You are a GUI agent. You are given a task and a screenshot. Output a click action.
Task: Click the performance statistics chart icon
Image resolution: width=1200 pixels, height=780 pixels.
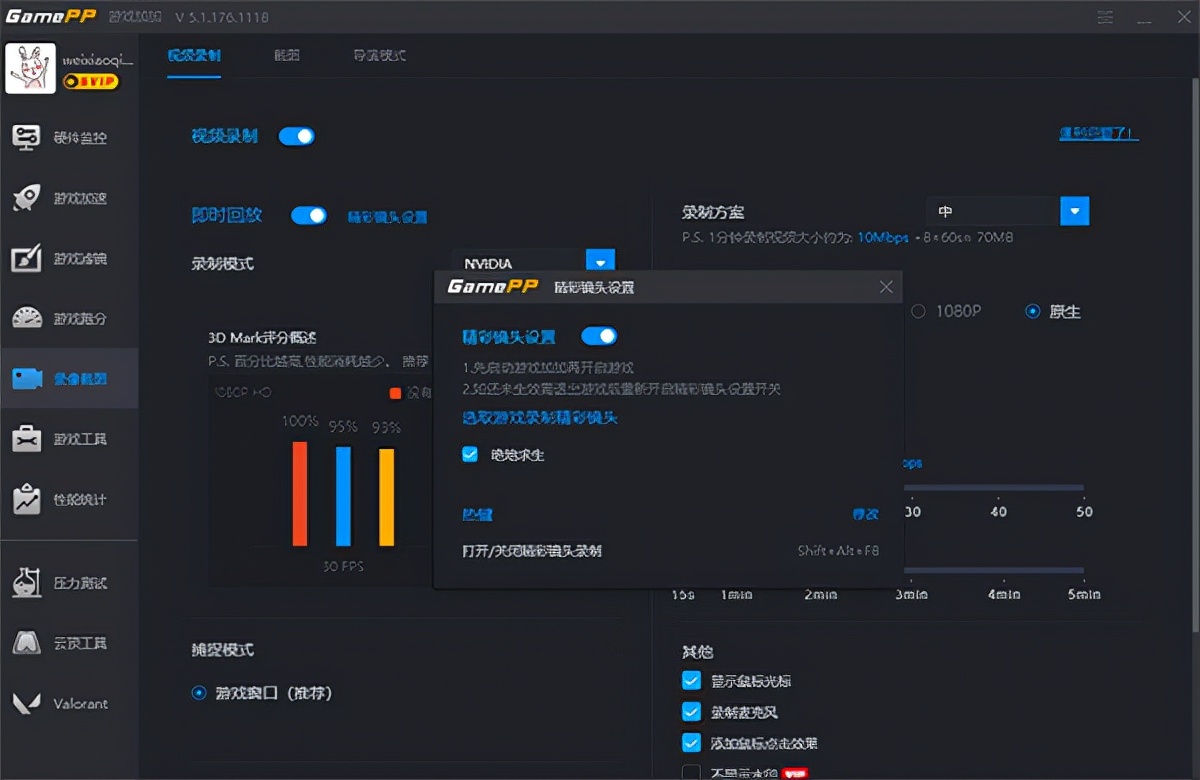(x=27, y=499)
